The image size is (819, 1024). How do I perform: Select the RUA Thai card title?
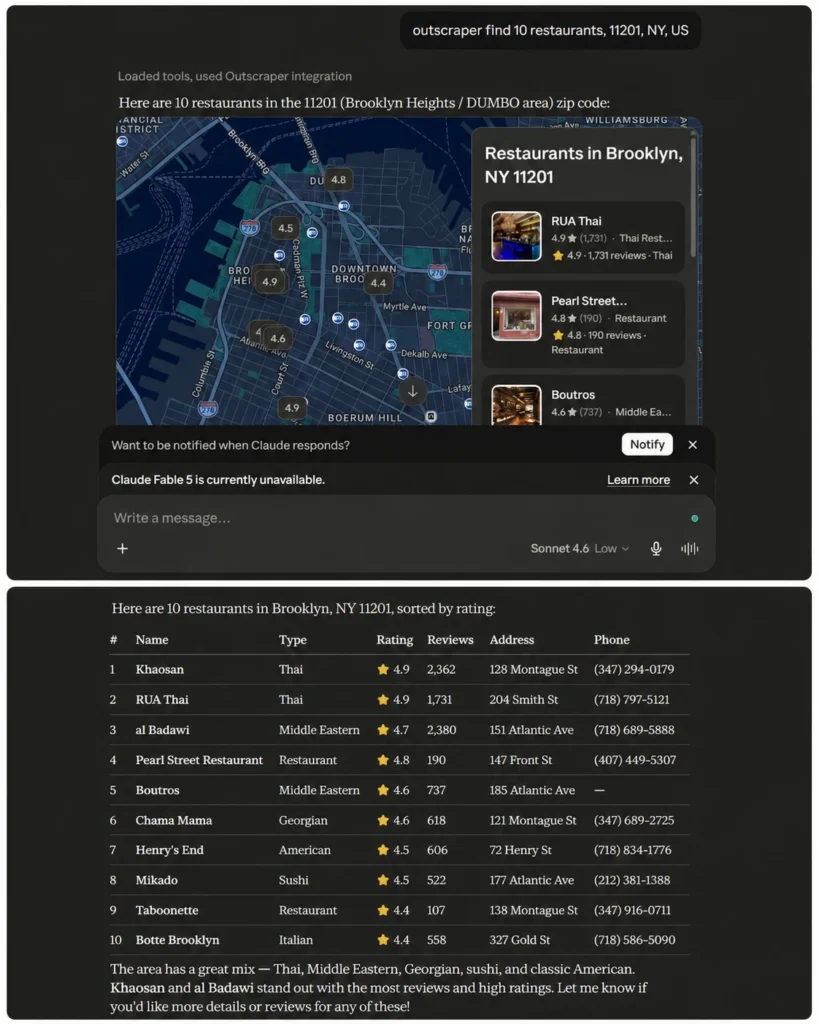tap(576, 221)
